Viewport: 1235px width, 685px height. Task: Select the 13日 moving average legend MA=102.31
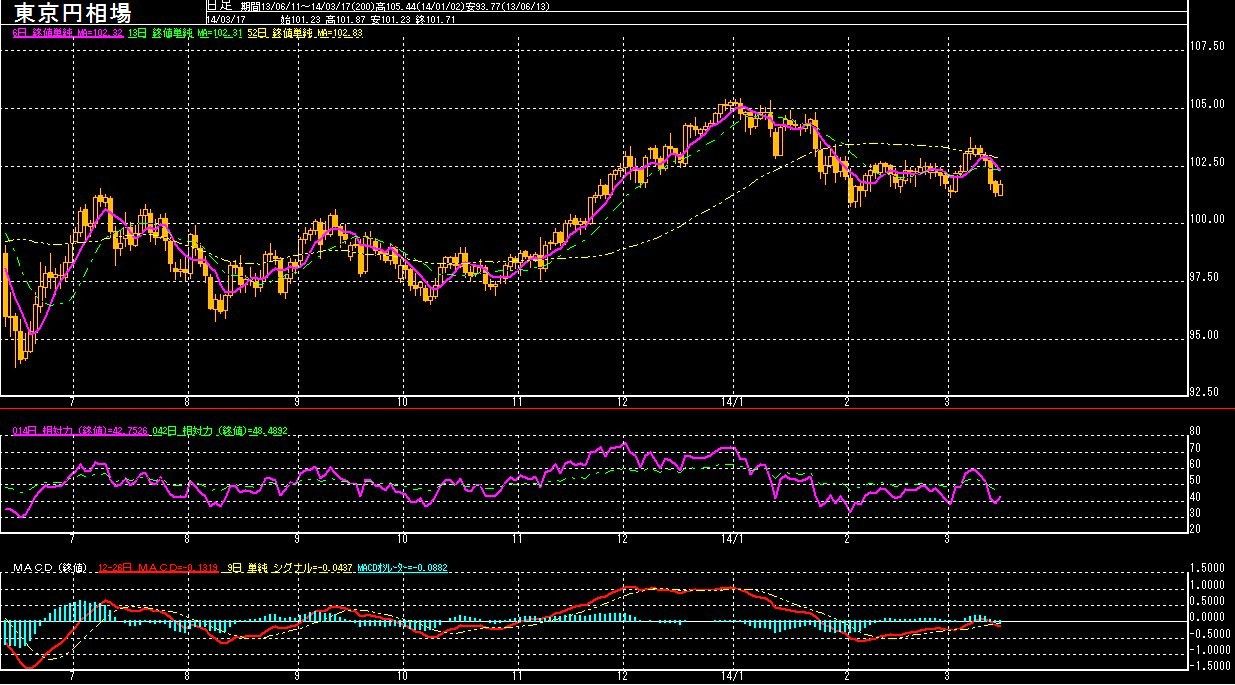pyautogui.click(x=186, y=33)
